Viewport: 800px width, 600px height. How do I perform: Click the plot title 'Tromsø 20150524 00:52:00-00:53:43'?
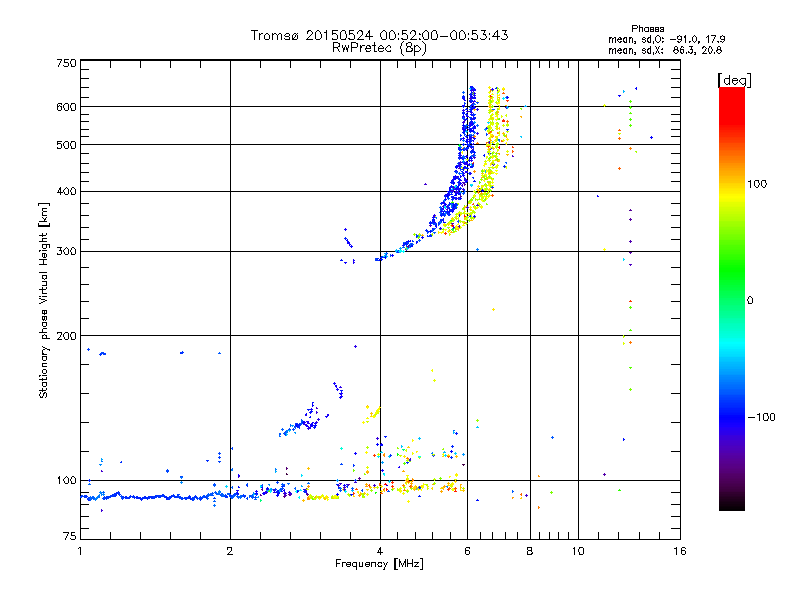[379, 35]
